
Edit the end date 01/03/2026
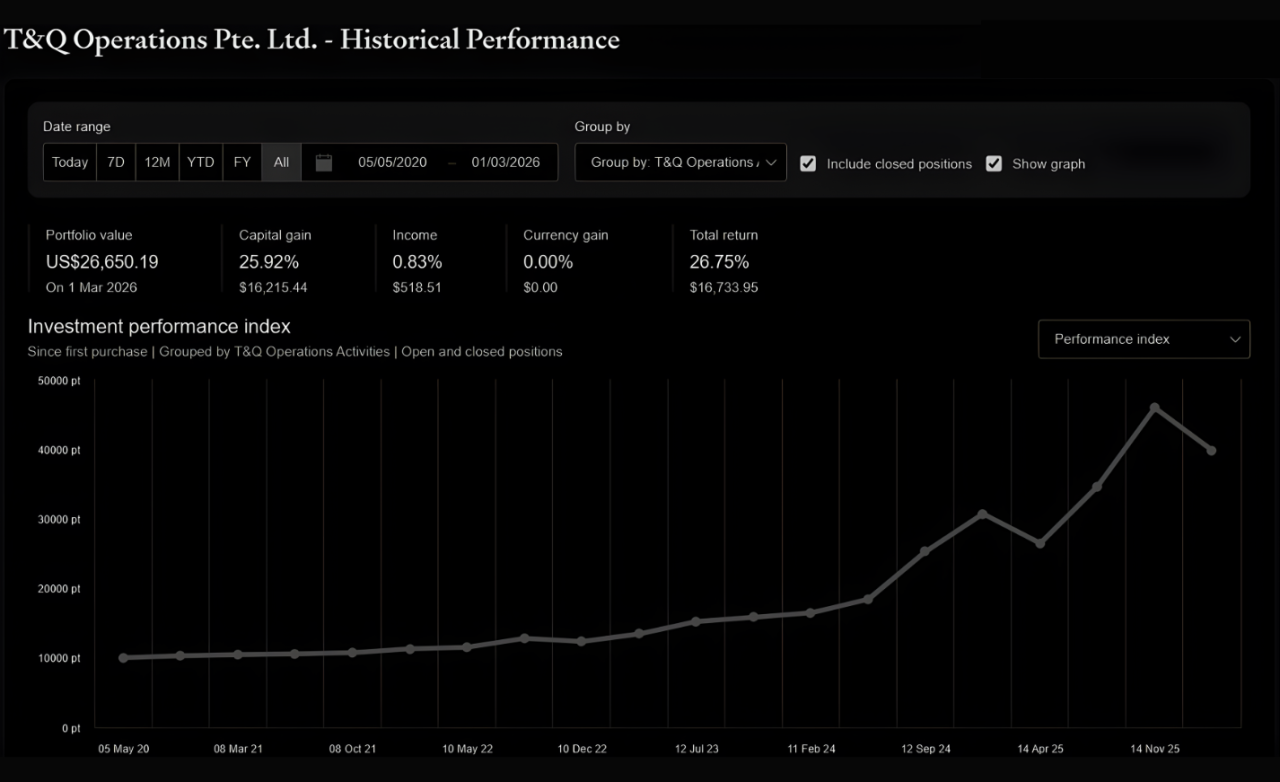[x=505, y=163]
